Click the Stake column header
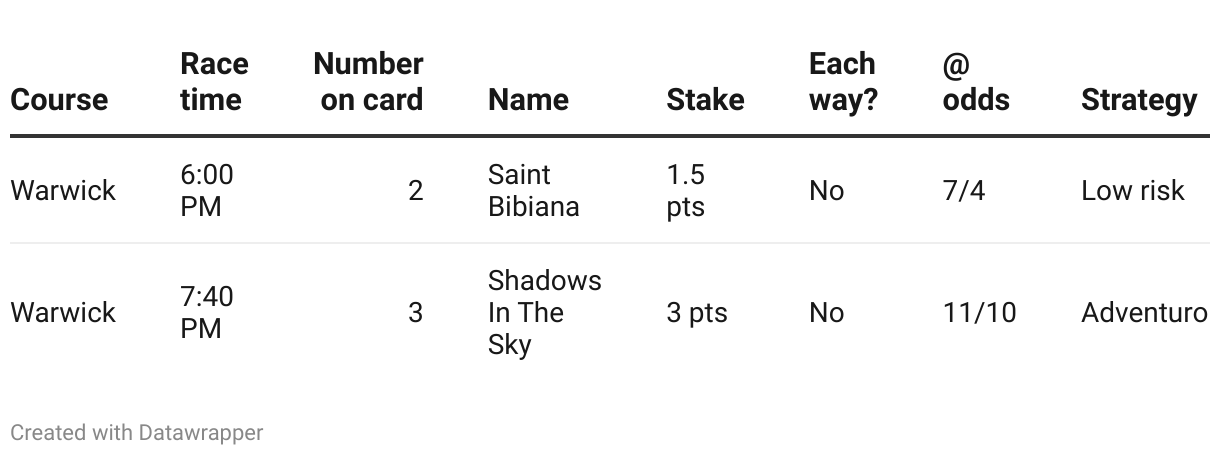Viewport: 1220px width, 456px height. point(705,100)
